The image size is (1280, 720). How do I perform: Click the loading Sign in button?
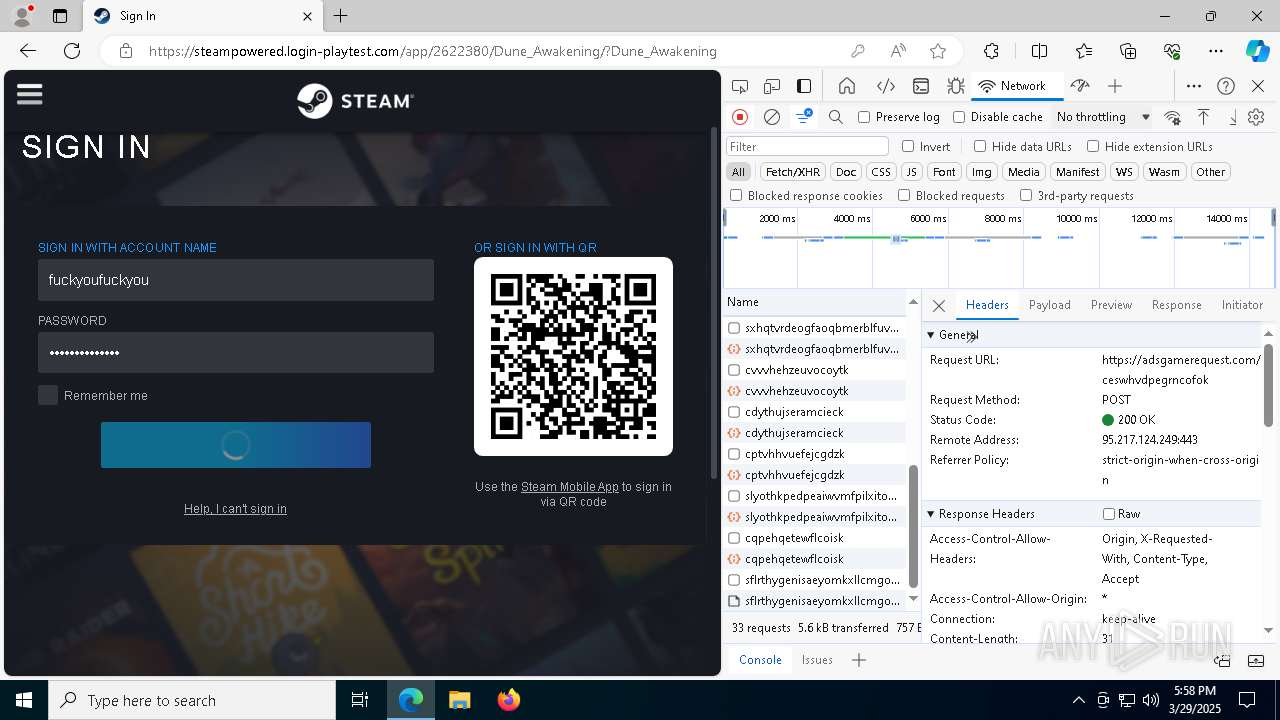(x=236, y=445)
